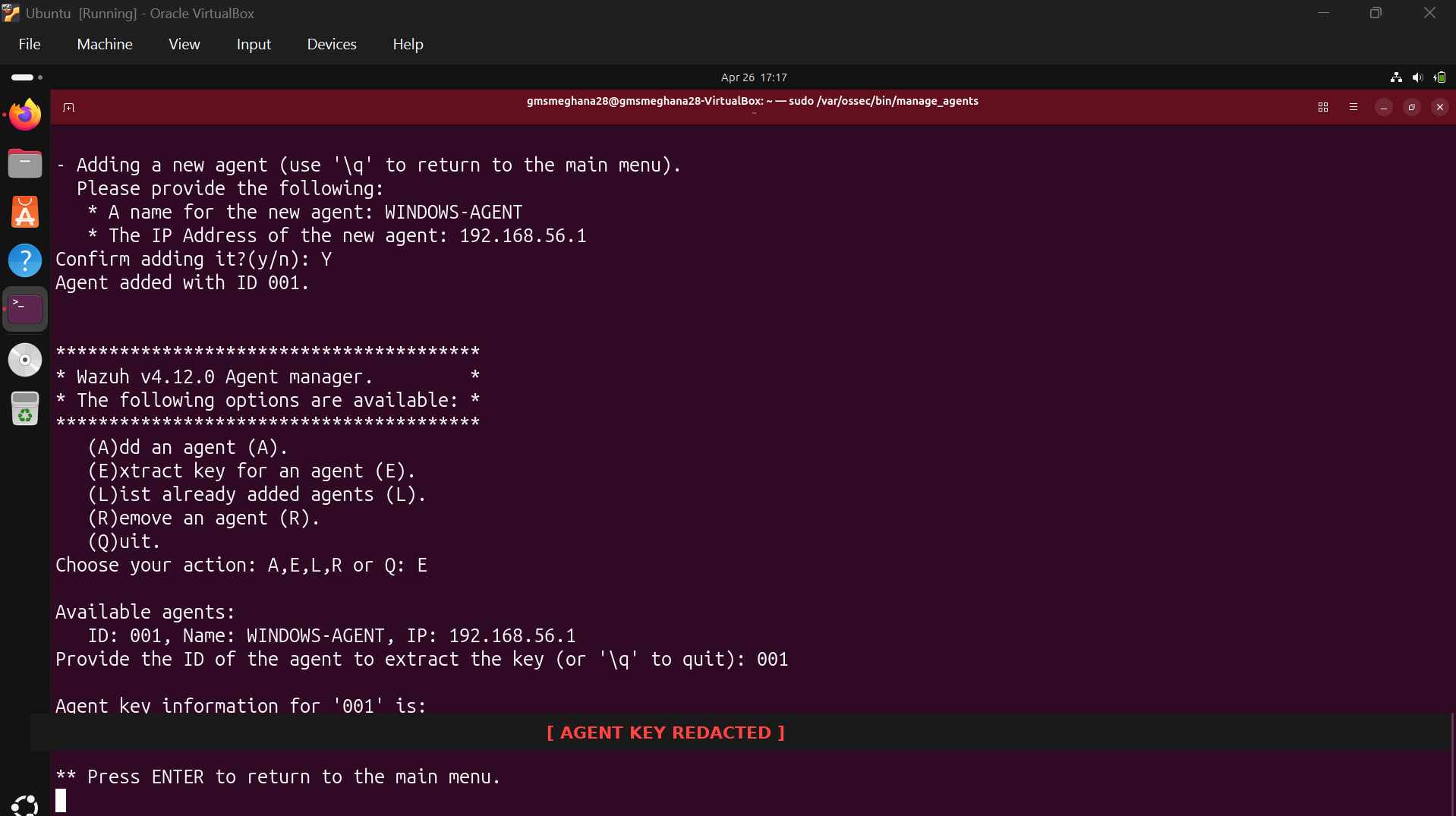Screen dimensions: 1456x816
Task: Click the 'Press ENTER to return' prompt line
Action: coord(278,777)
